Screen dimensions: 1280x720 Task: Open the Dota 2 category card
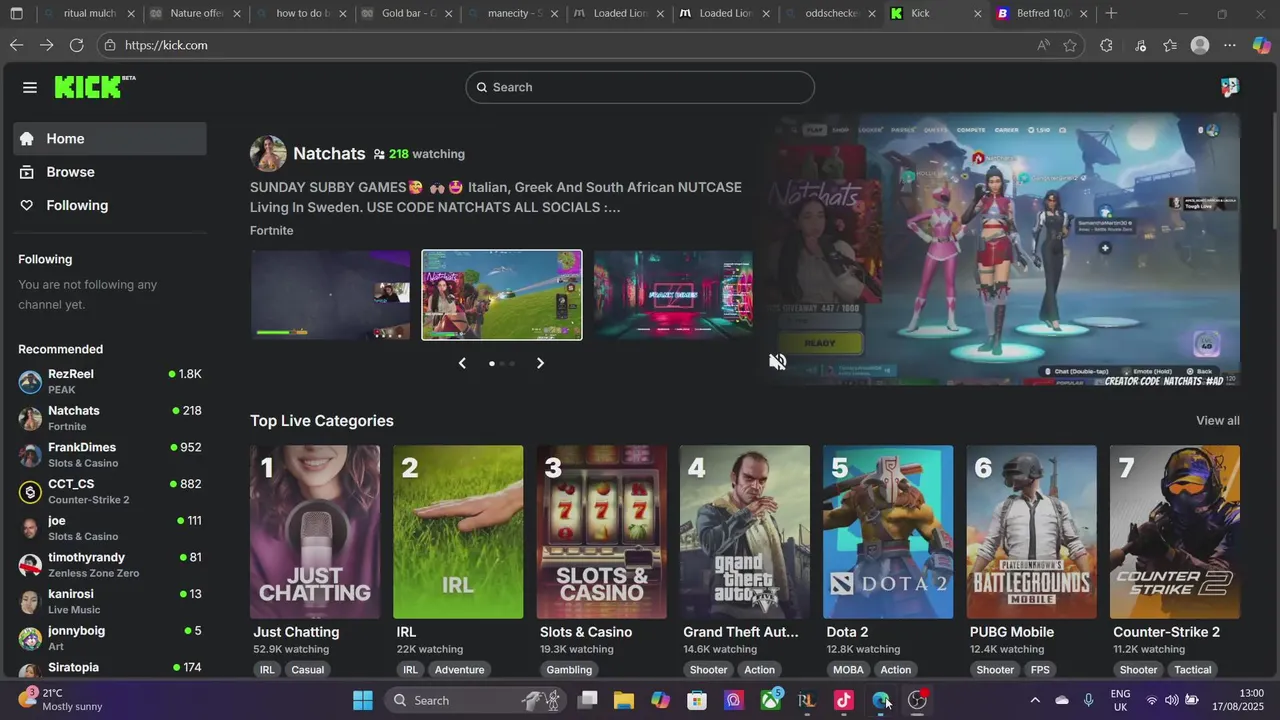pyautogui.click(x=888, y=532)
